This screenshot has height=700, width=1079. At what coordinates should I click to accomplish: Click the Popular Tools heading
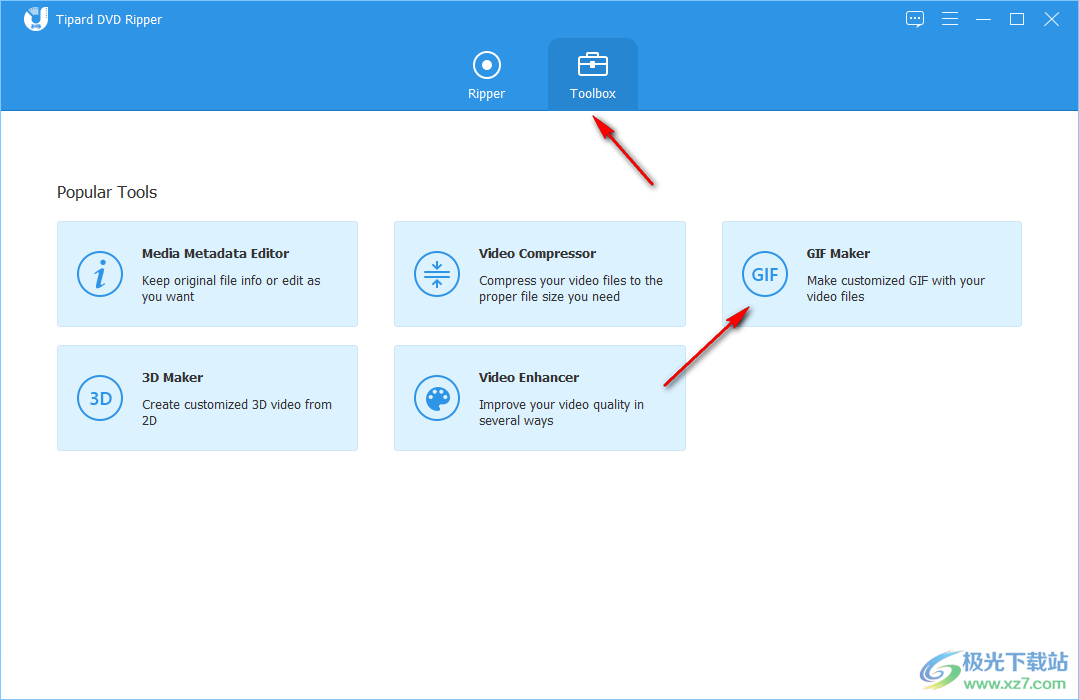tap(107, 192)
